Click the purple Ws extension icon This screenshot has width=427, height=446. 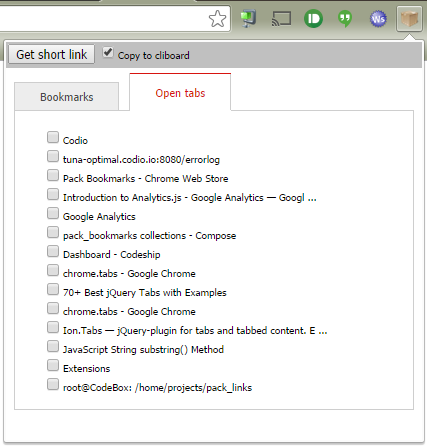[378, 19]
